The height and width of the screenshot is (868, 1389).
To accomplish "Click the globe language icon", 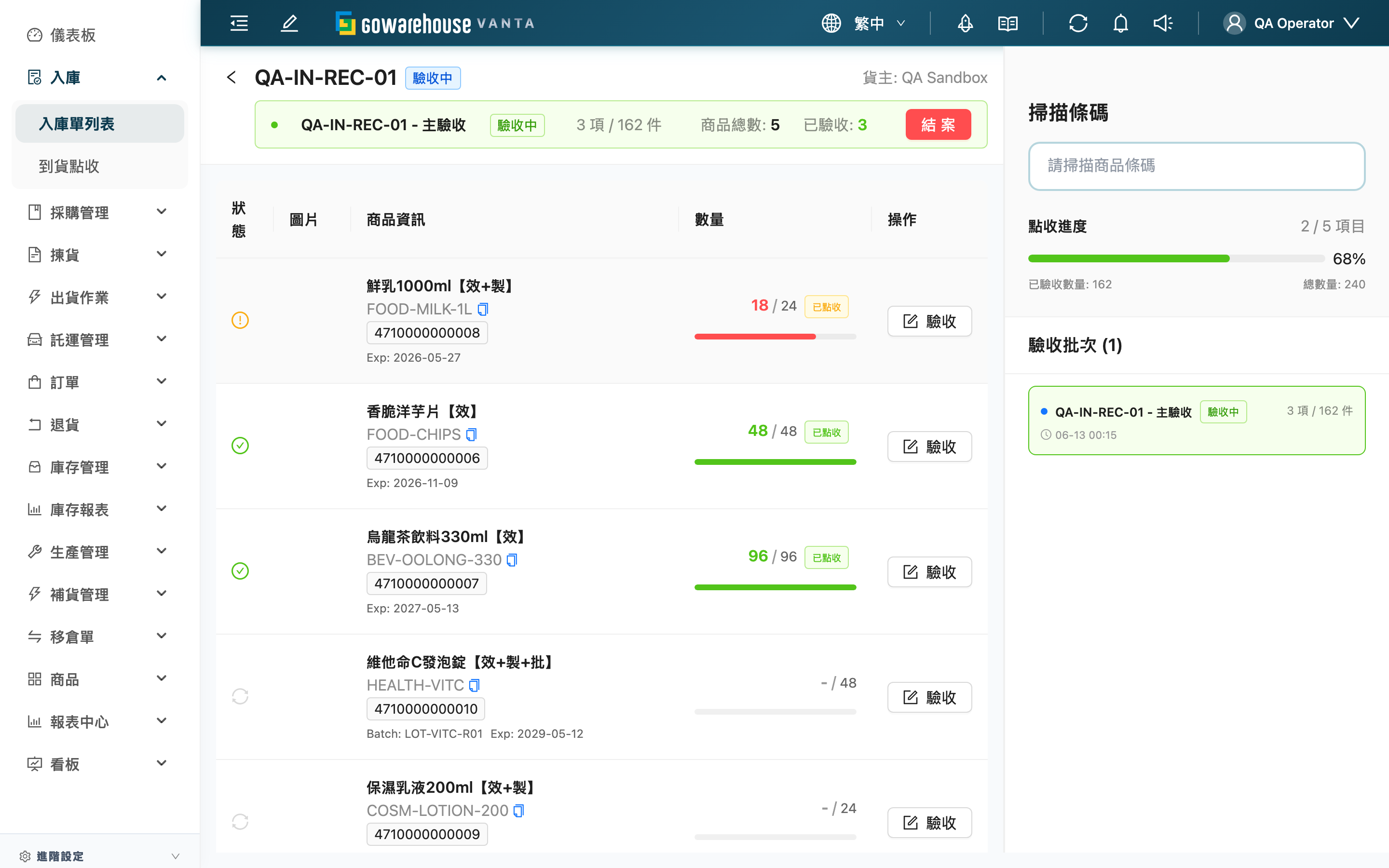I will 831,23.
